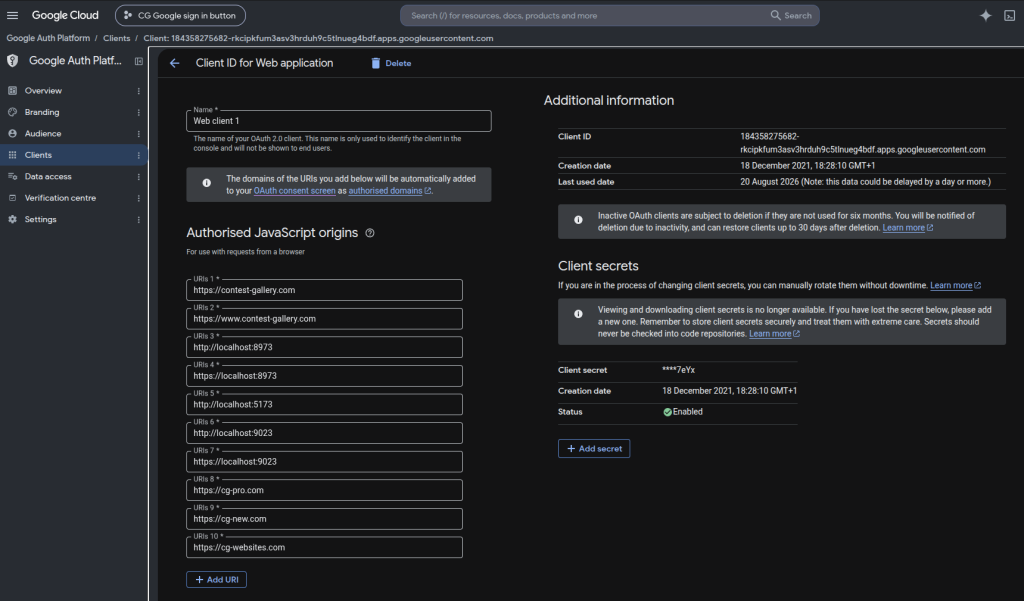Edit URIs 1 field https://contest-gallery.com
1024x601 pixels.
tap(324, 290)
